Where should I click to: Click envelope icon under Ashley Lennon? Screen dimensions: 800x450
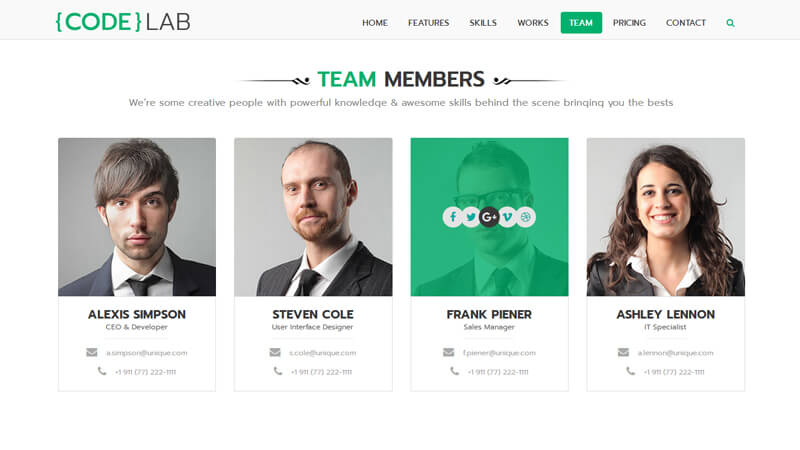[x=623, y=353]
